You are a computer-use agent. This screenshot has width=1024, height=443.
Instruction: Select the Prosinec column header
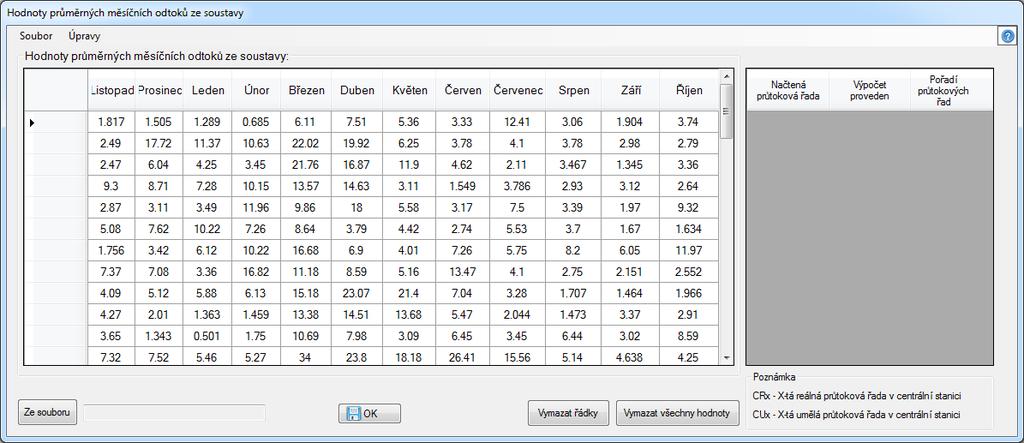tap(159, 90)
